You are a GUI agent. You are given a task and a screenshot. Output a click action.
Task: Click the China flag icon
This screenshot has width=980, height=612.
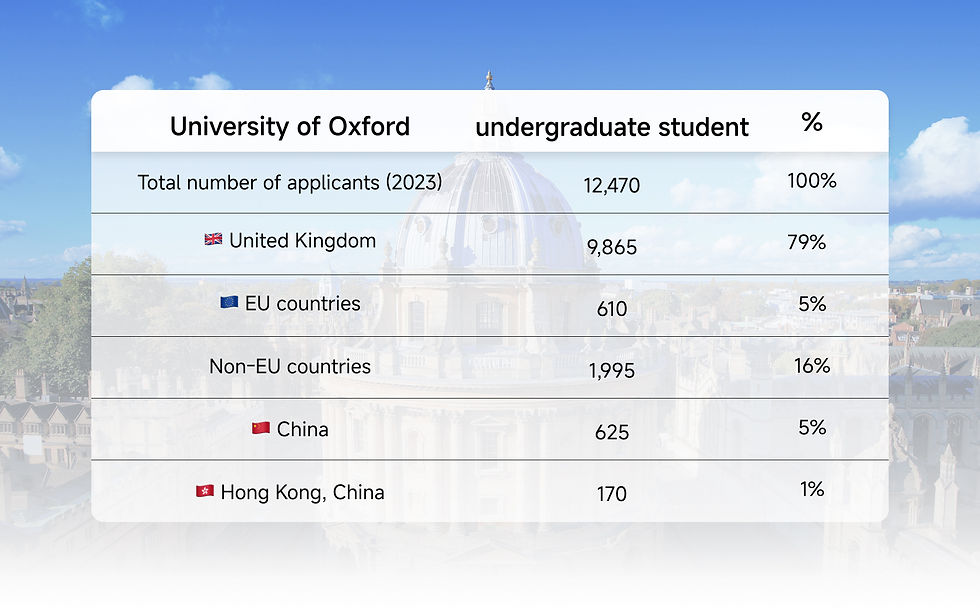tap(260, 428)
